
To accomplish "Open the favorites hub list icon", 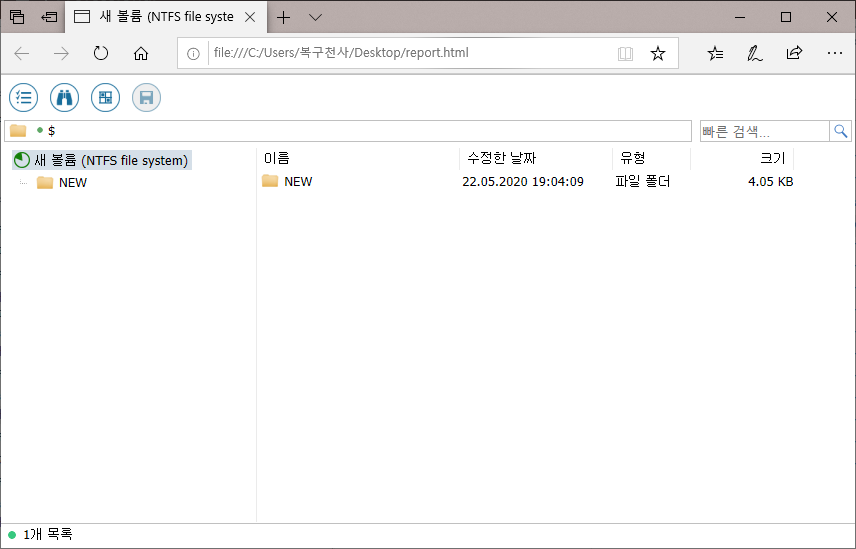I will (715, 54).
